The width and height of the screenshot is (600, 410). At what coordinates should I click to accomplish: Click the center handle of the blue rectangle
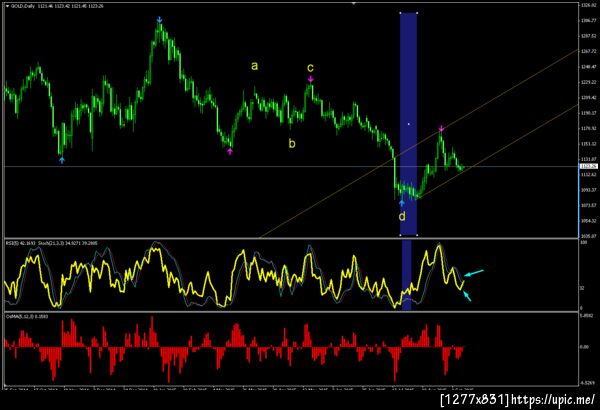click(409, 124)
